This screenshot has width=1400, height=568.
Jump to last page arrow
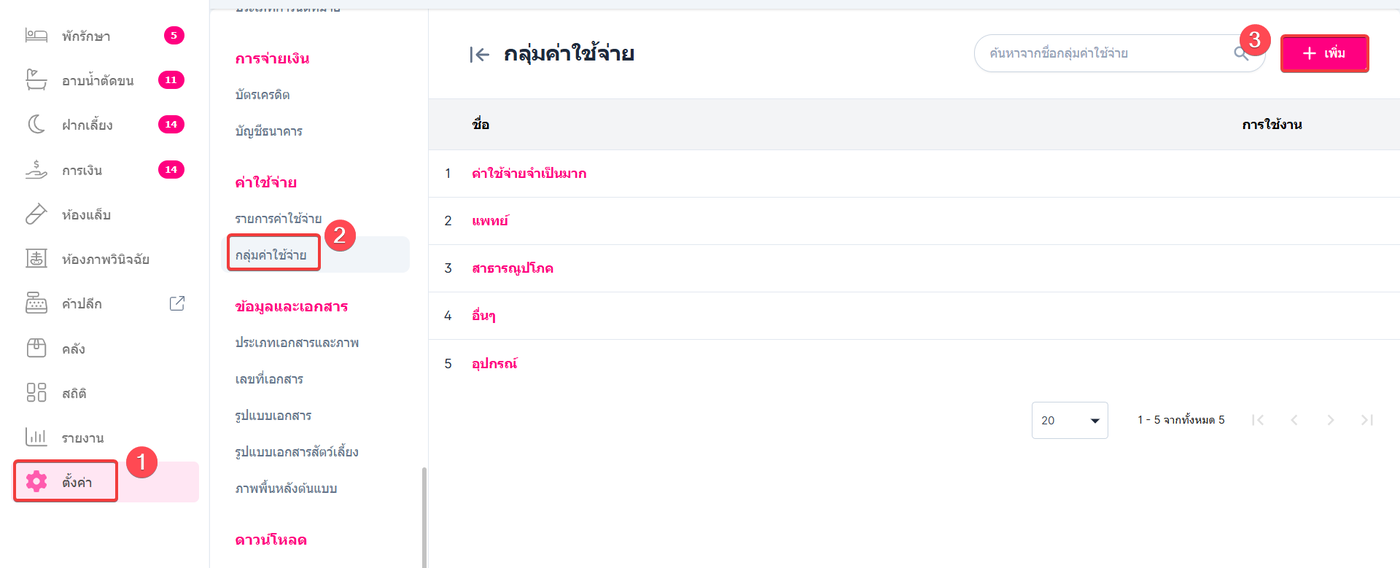(1367, 420)
